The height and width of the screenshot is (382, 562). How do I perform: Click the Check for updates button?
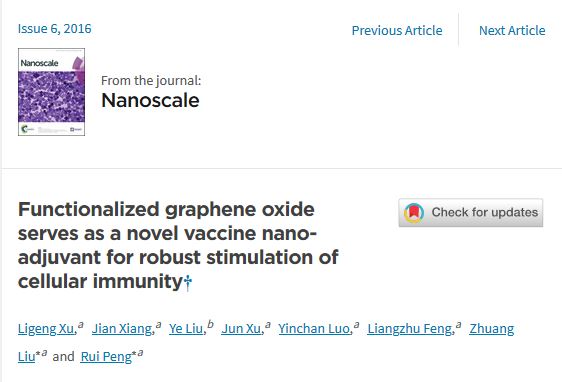471,213
